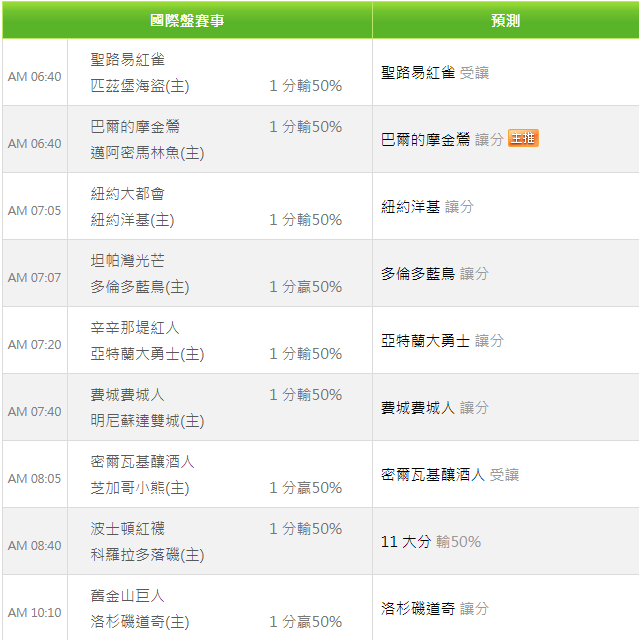Select team 芝加哥小熊(主)
This screenshot has height=640, width=639.
(x=140, y=488)
